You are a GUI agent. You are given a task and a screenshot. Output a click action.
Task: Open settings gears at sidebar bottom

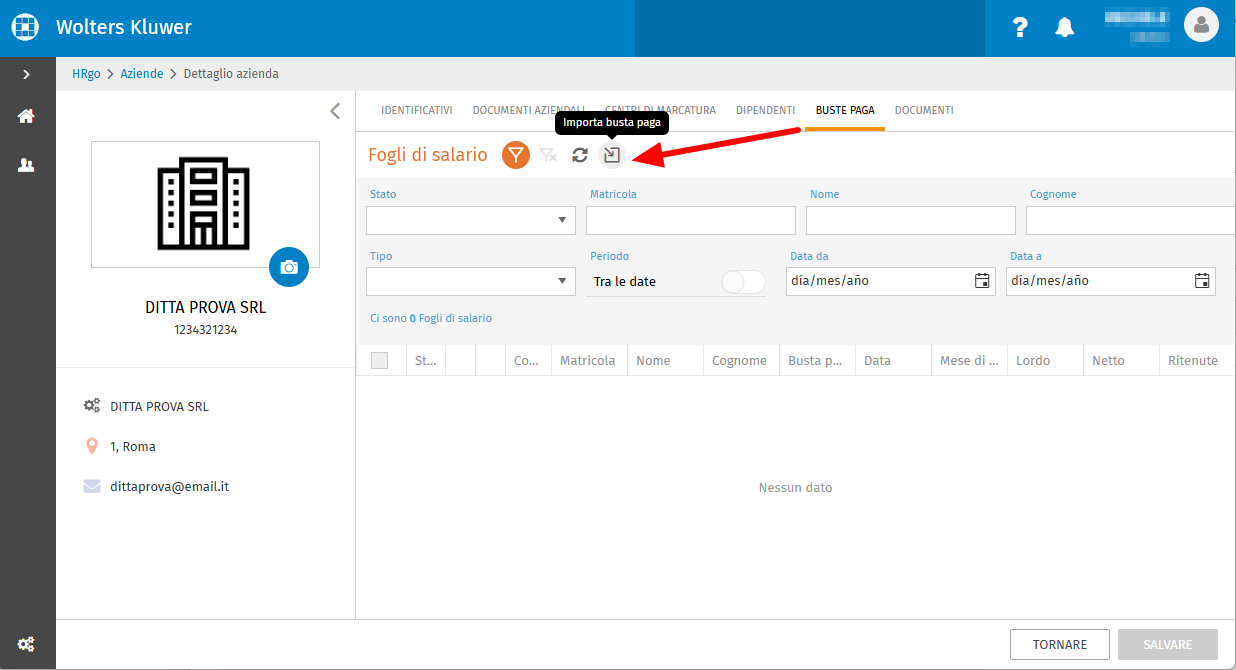pyautogui.click(x=26, y=644)
